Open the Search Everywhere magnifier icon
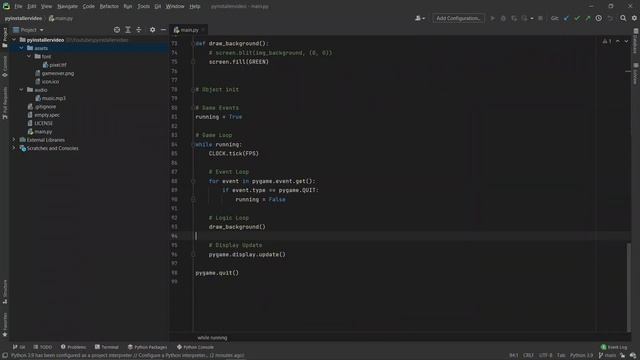Screen dimensions: 640x360 (623, 18)
